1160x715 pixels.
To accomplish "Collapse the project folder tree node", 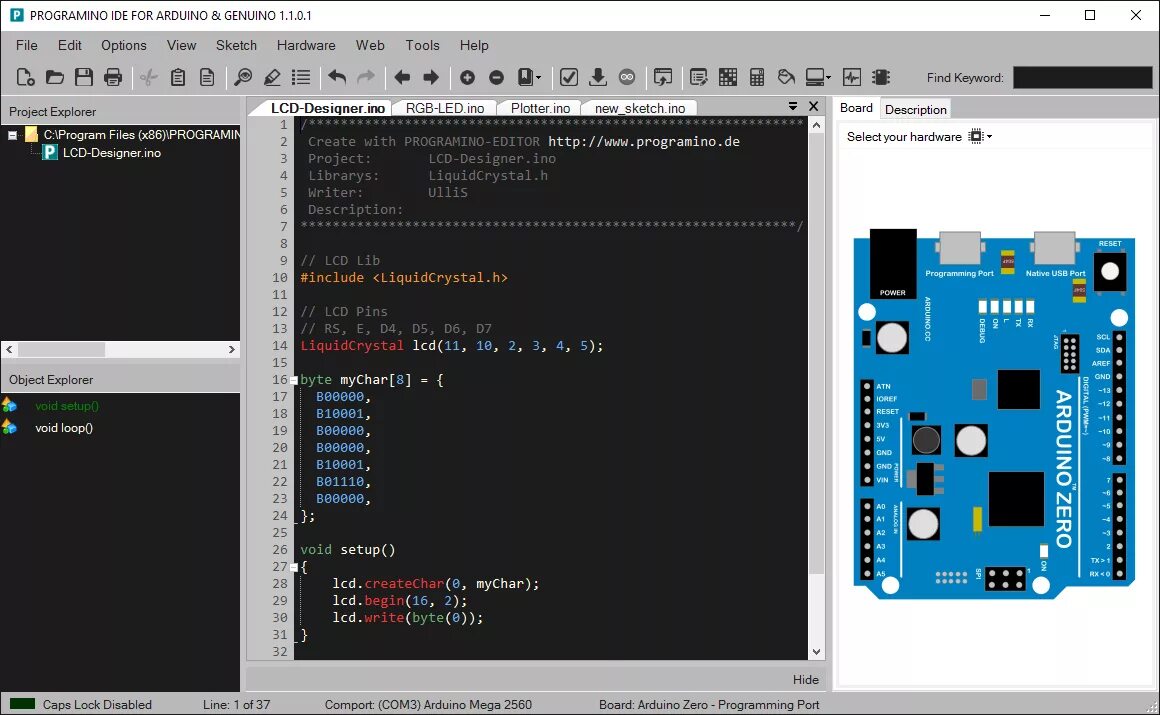I will [x=13, y=135].
